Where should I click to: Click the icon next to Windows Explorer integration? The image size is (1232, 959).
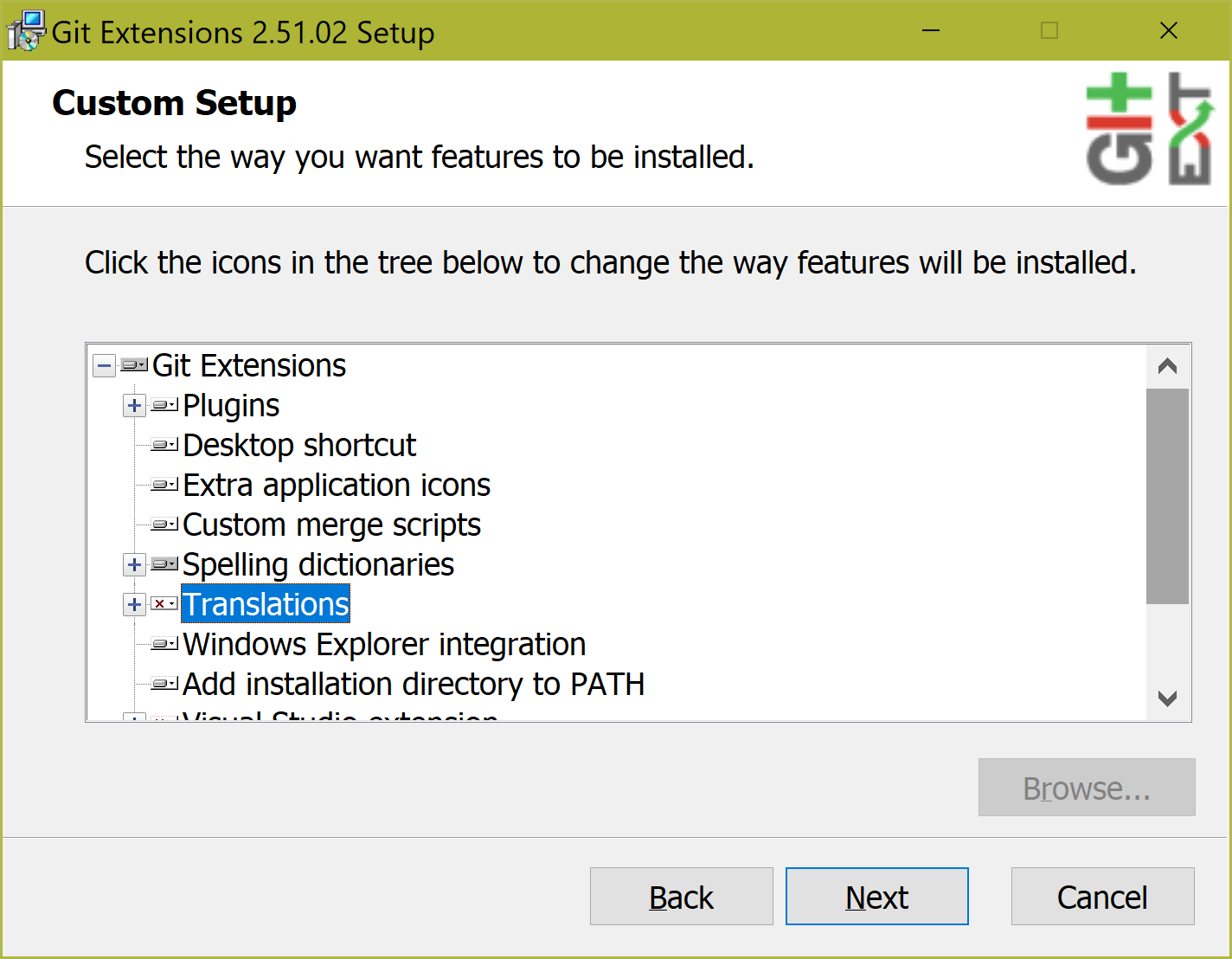pyautogui.click(x=164, y=643)
